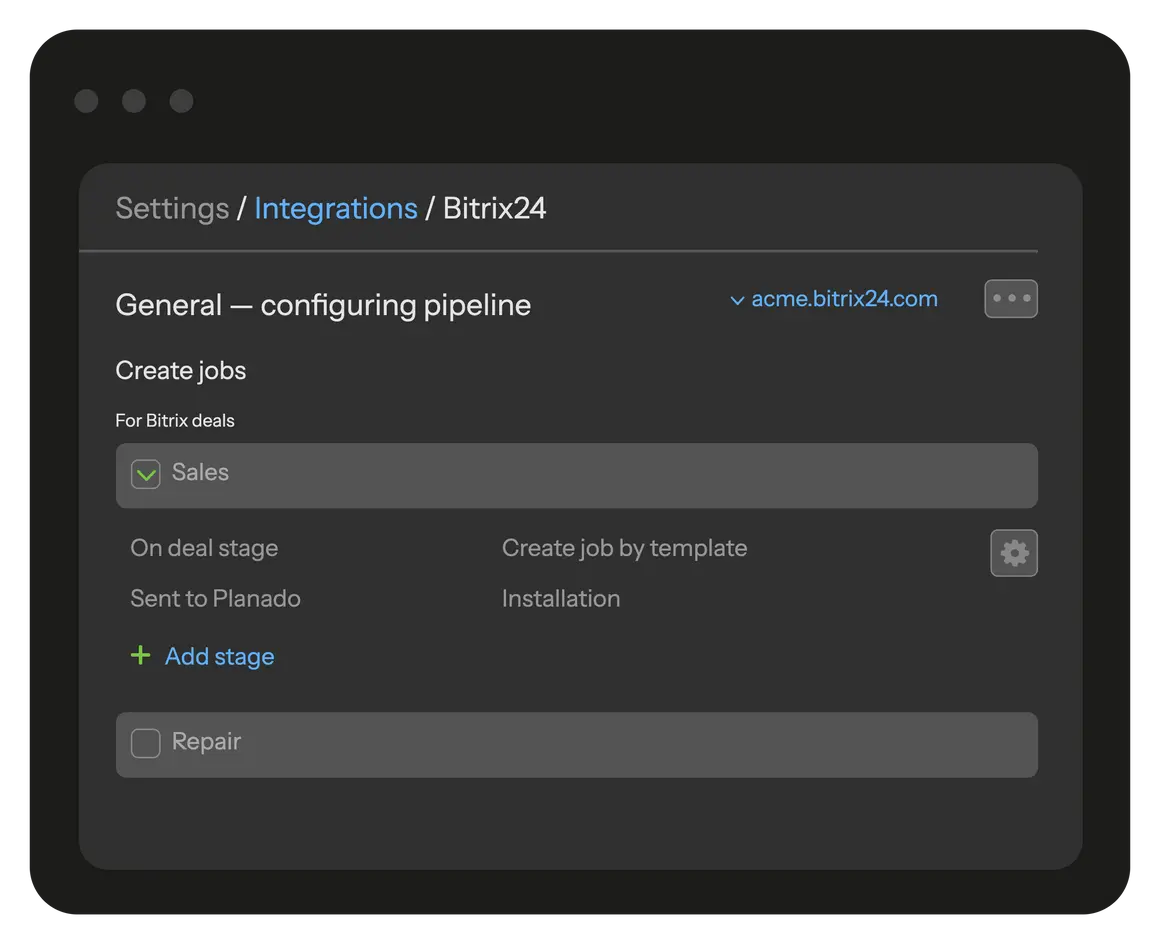Click the first gray window dot
1160x944 pixels.
[x=86, y=101]
